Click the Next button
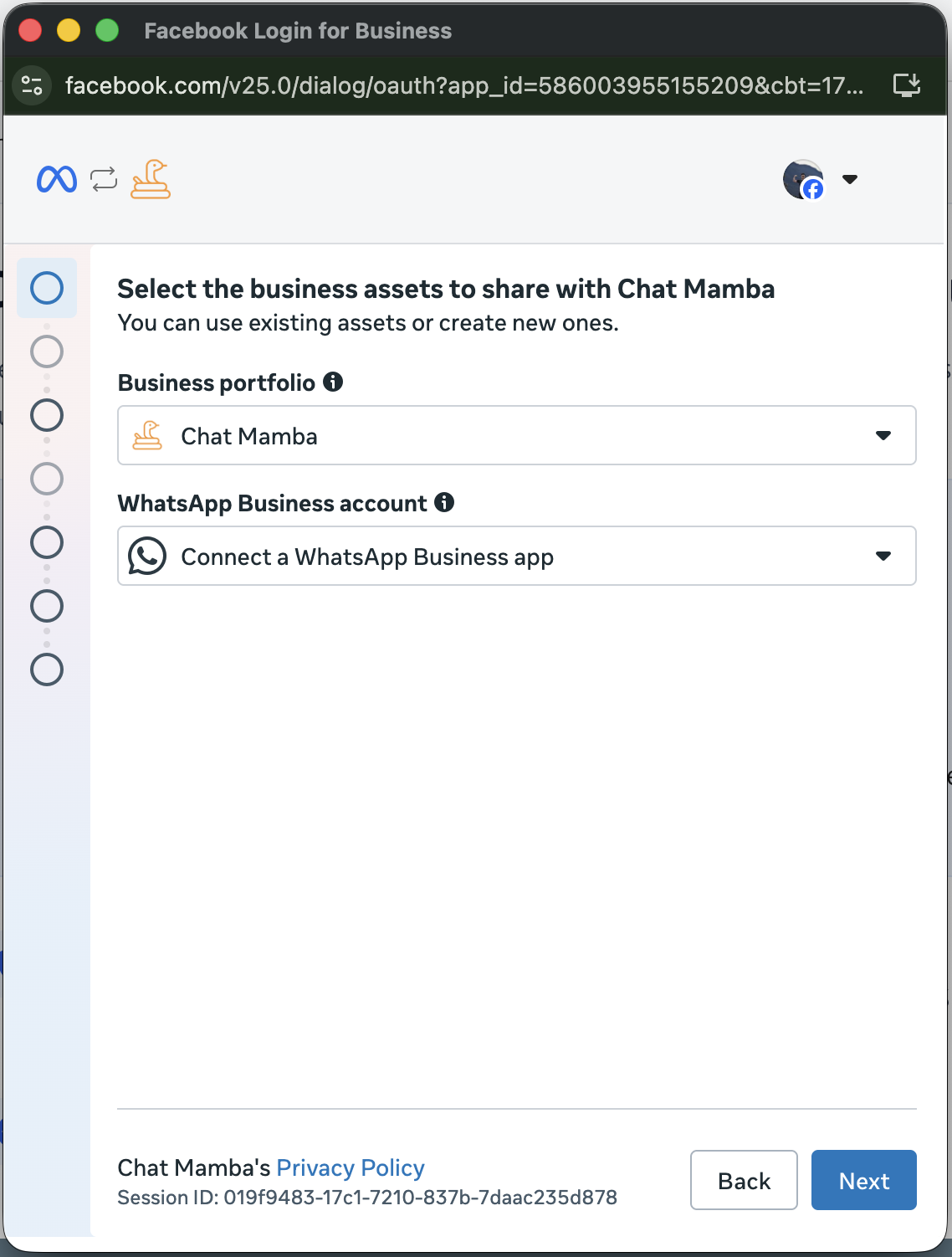This screenshot has width=952, height=1257. point(864,1180)
